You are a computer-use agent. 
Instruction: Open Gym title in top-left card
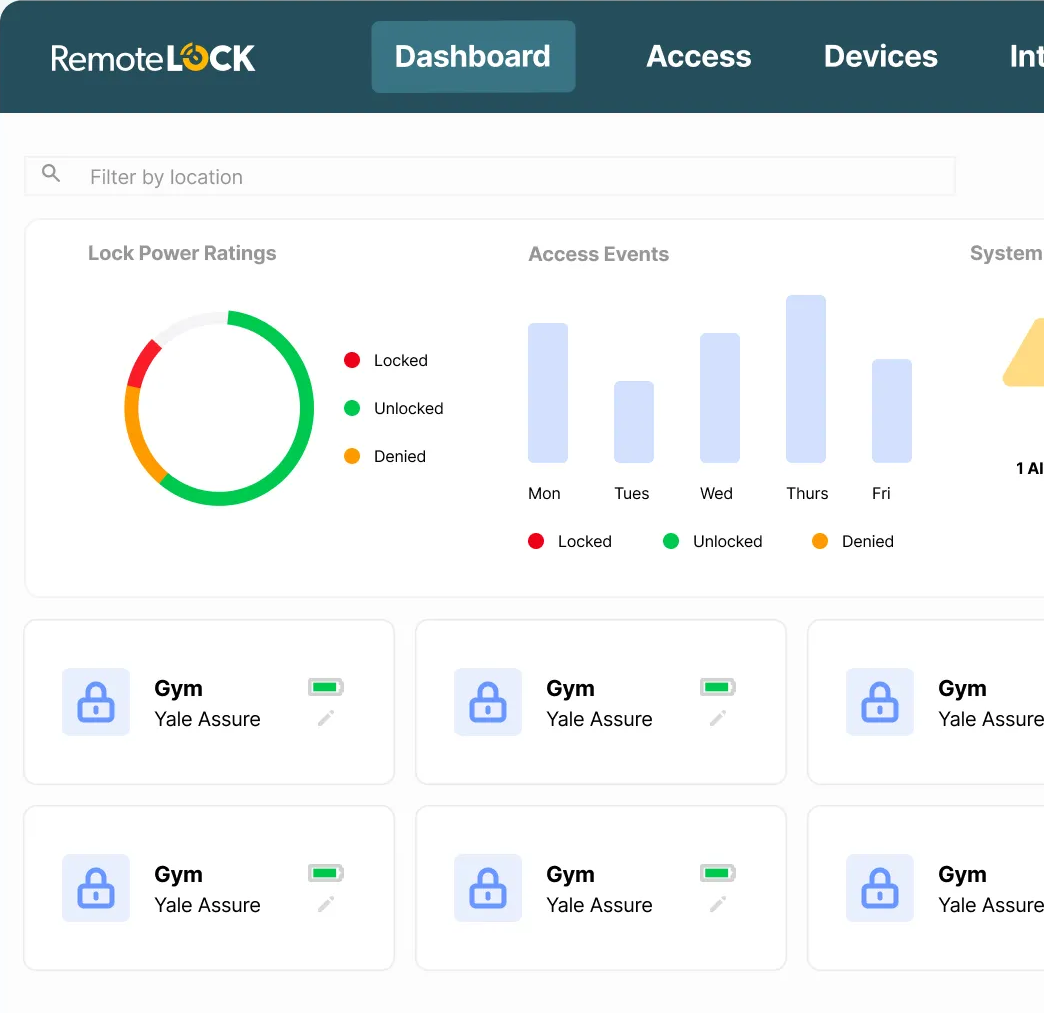click(178, 689)
